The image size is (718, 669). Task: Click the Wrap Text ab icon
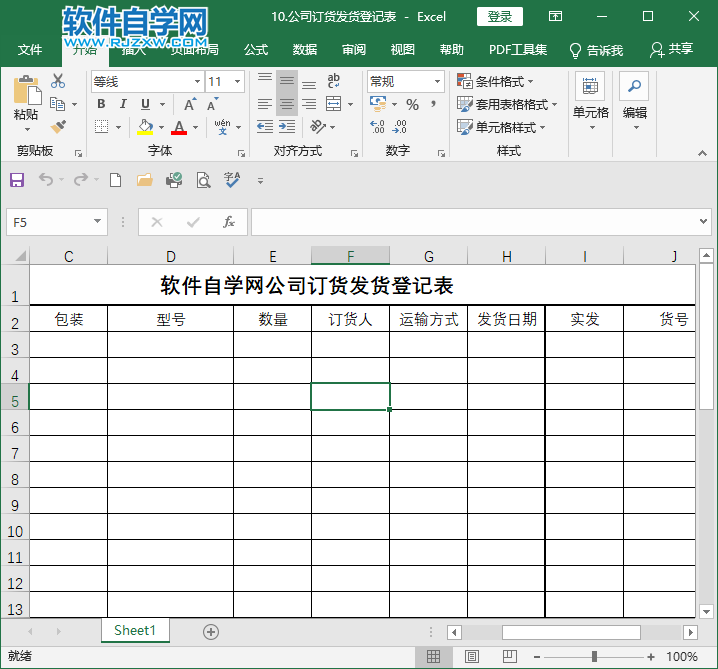(x=334, y=81)
